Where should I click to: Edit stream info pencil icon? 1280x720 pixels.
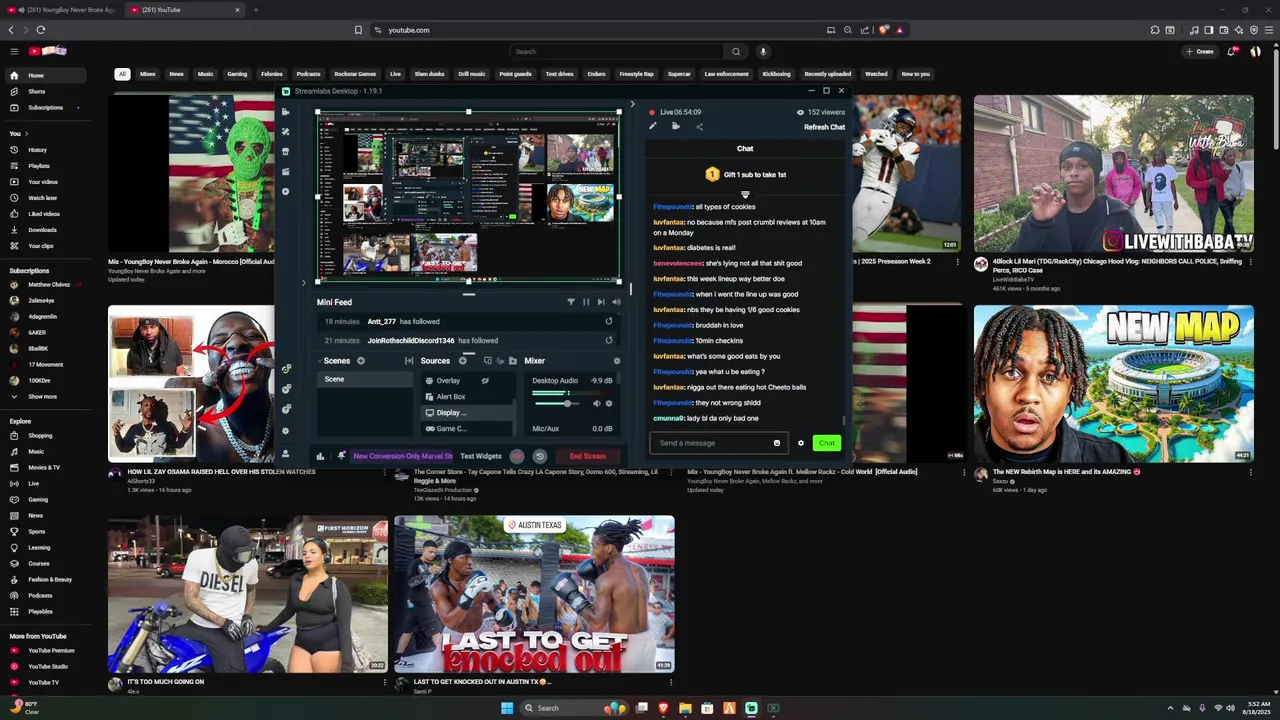coord(653,126)
